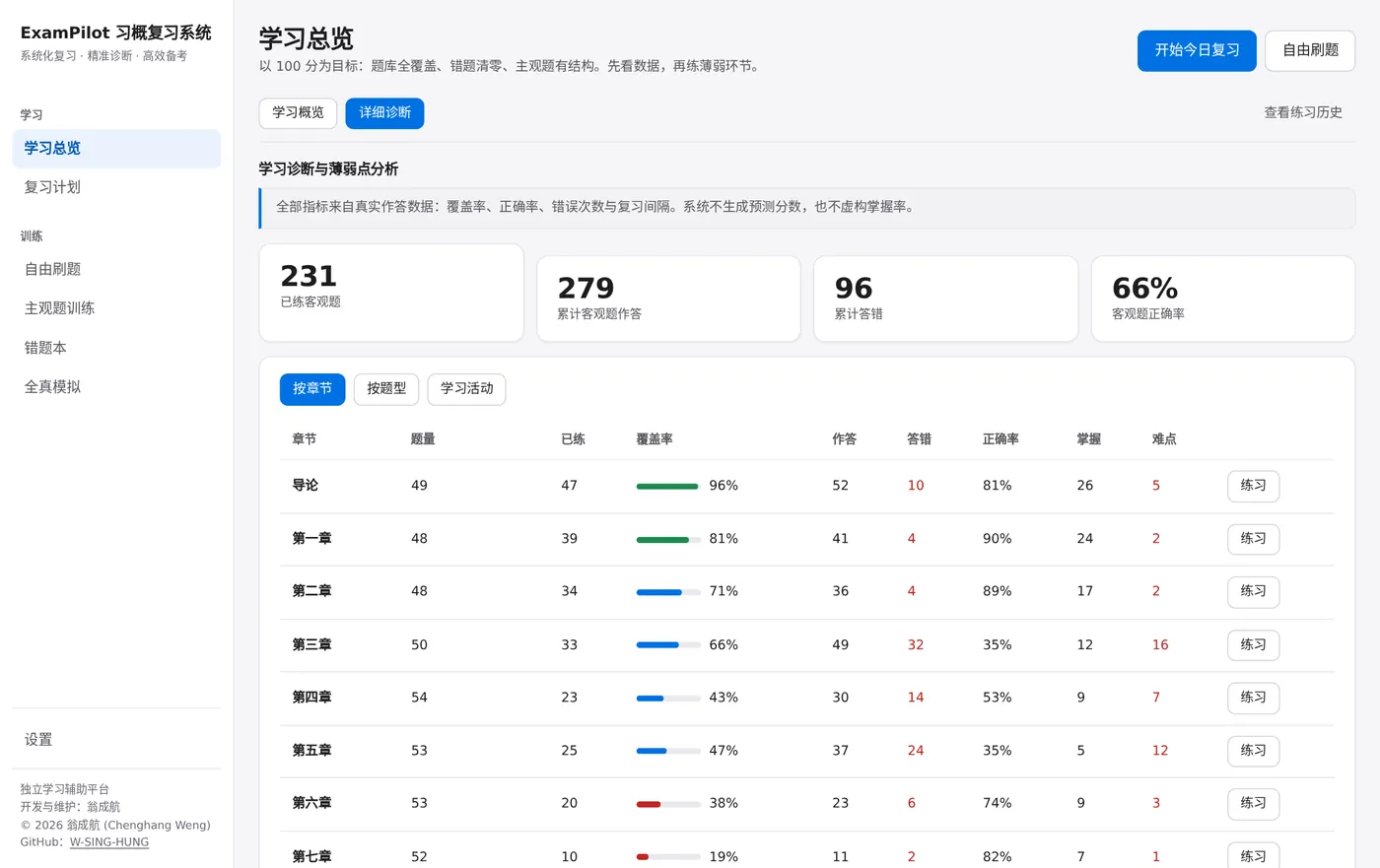The width and height of the screenshot is (1380, 868).
Task: Select the 详细诊断 tab
Action: point(384,113)
